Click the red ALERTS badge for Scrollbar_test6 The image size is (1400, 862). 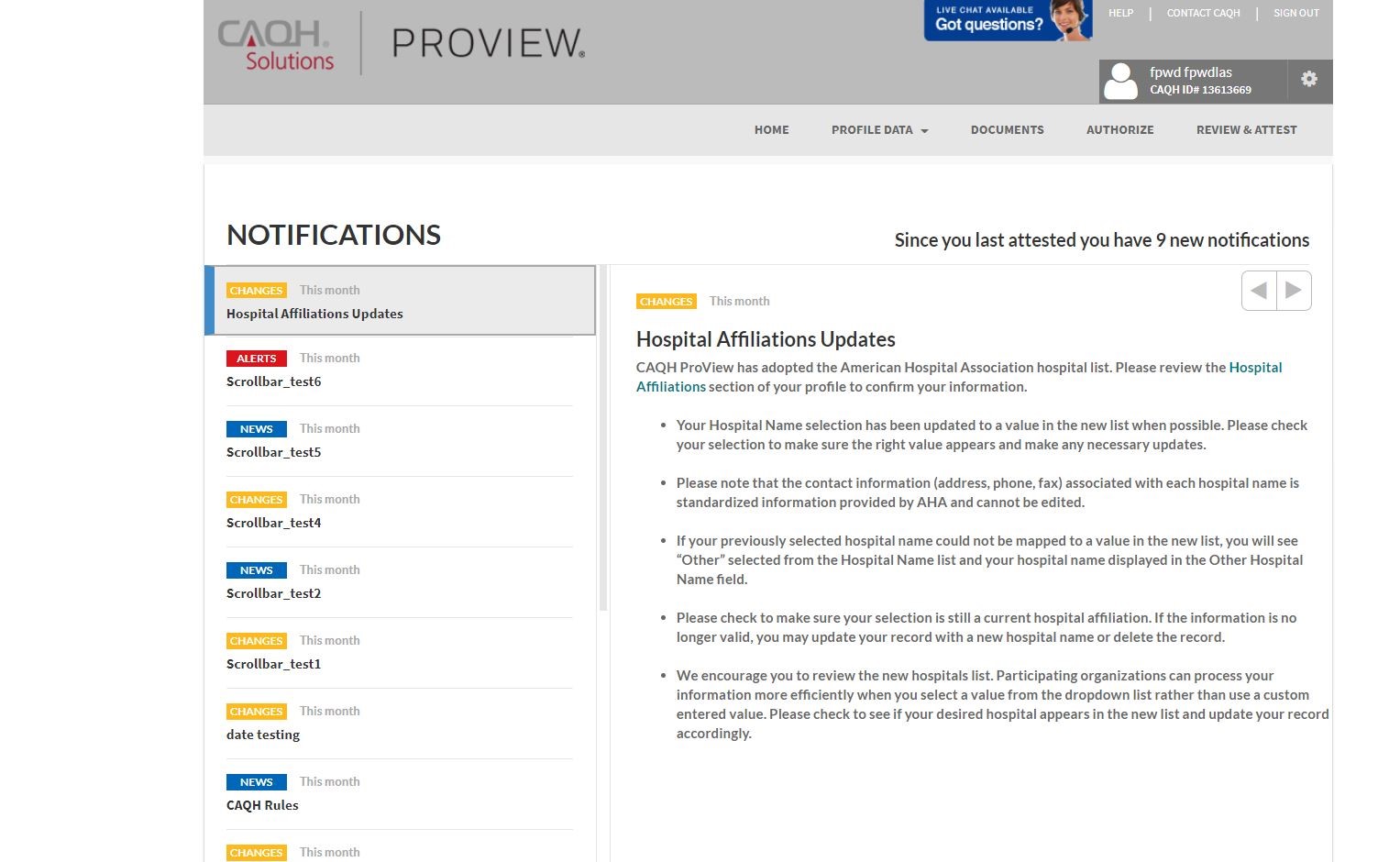257,359
